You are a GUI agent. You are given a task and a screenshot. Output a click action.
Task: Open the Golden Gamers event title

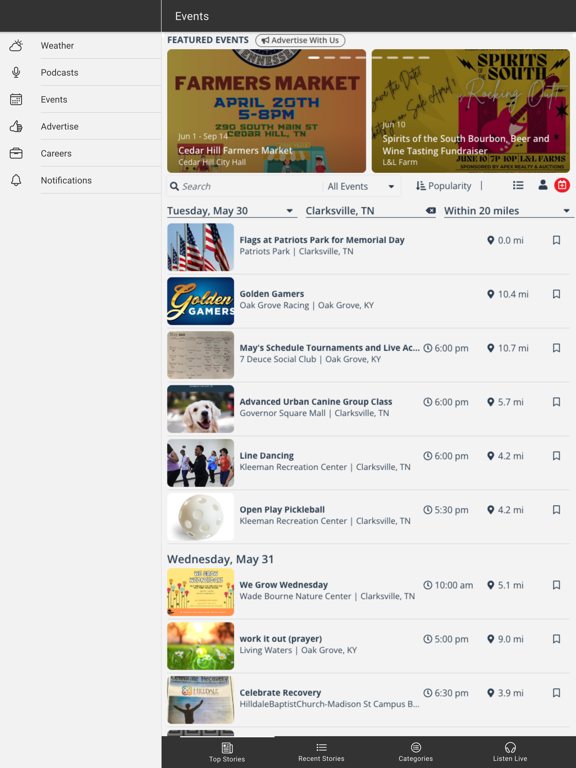[x=272, y=294]
